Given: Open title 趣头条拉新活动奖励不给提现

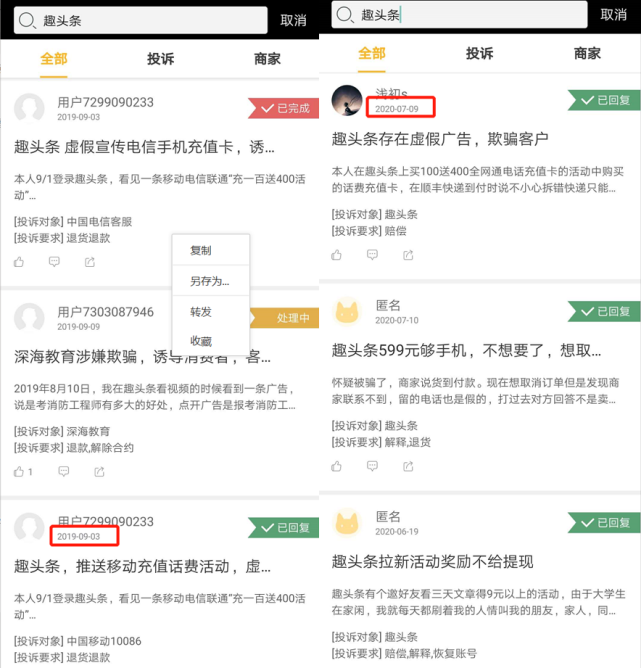Looking at the screenshot, I should tap(432, 561).
